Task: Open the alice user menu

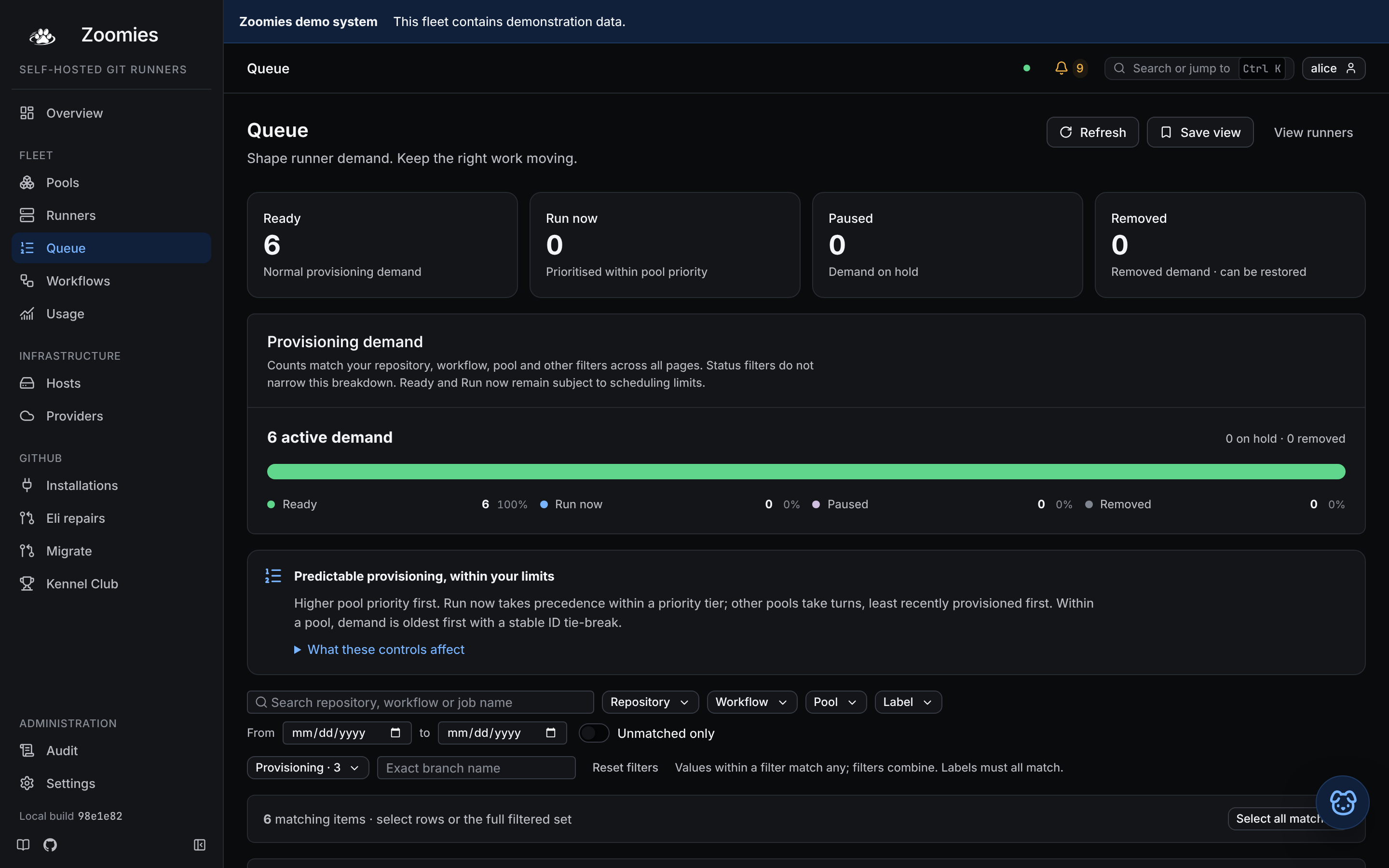Action: point(1334,68)
